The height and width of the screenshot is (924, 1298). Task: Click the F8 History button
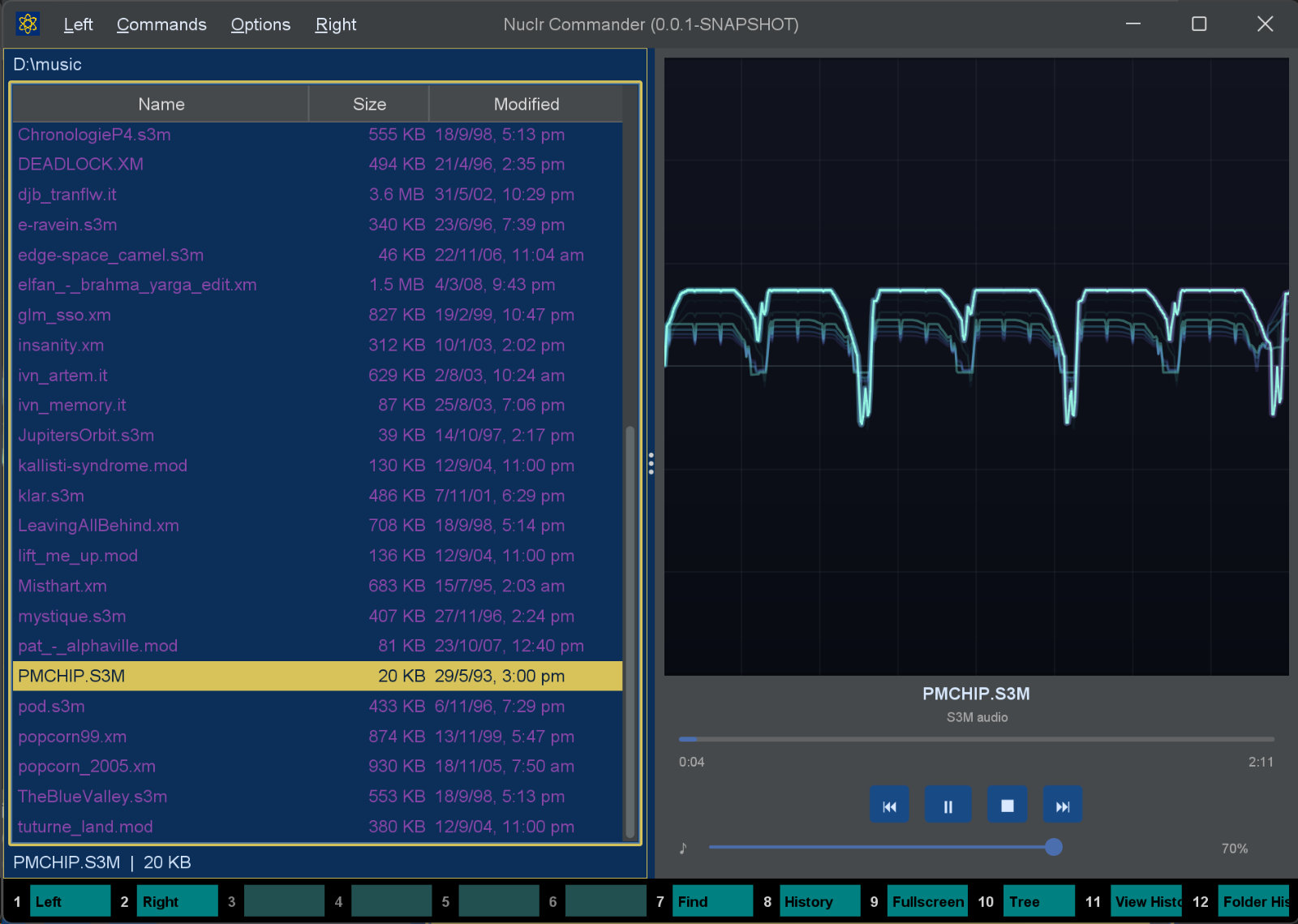click(819, 901)
